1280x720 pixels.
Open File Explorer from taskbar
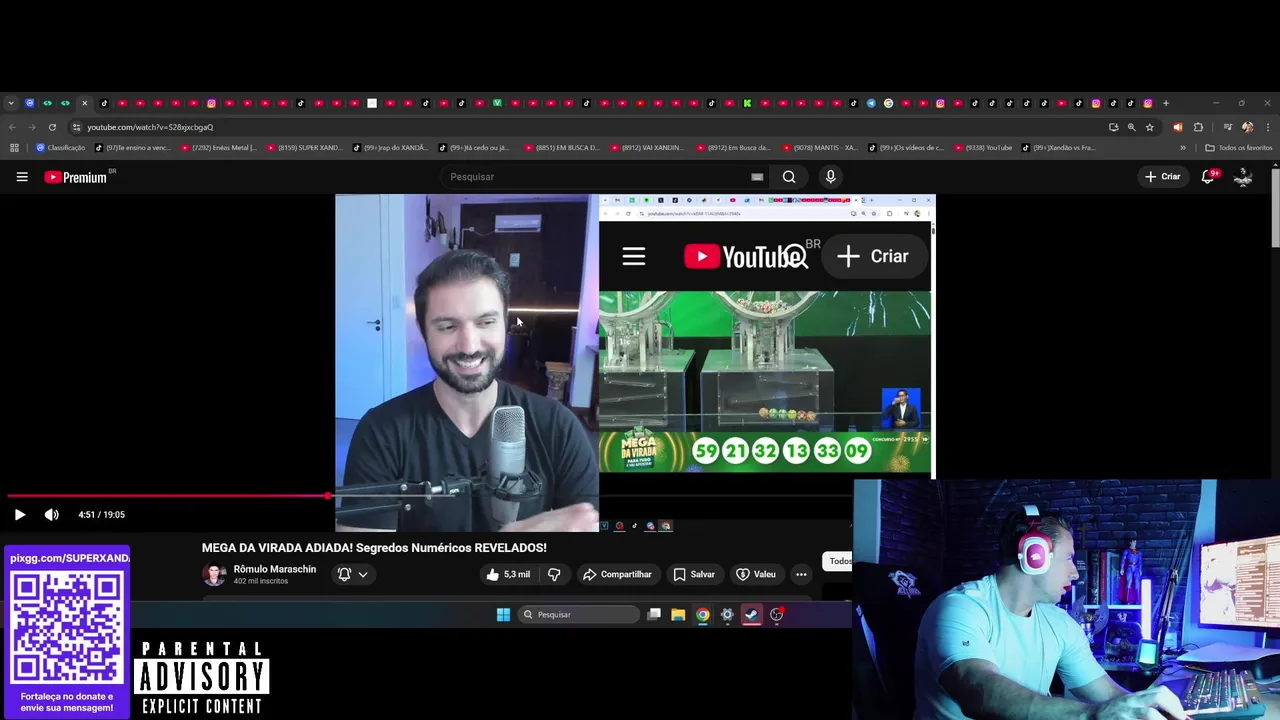[x=678, y=615]
